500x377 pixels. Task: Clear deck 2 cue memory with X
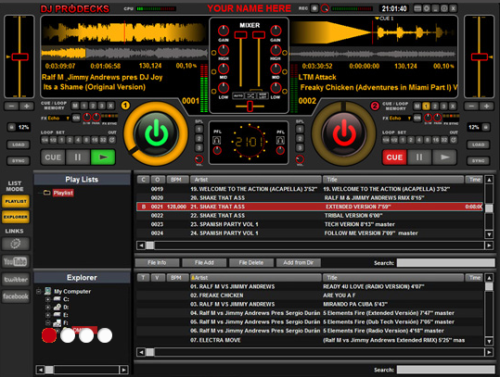[452, 106]
